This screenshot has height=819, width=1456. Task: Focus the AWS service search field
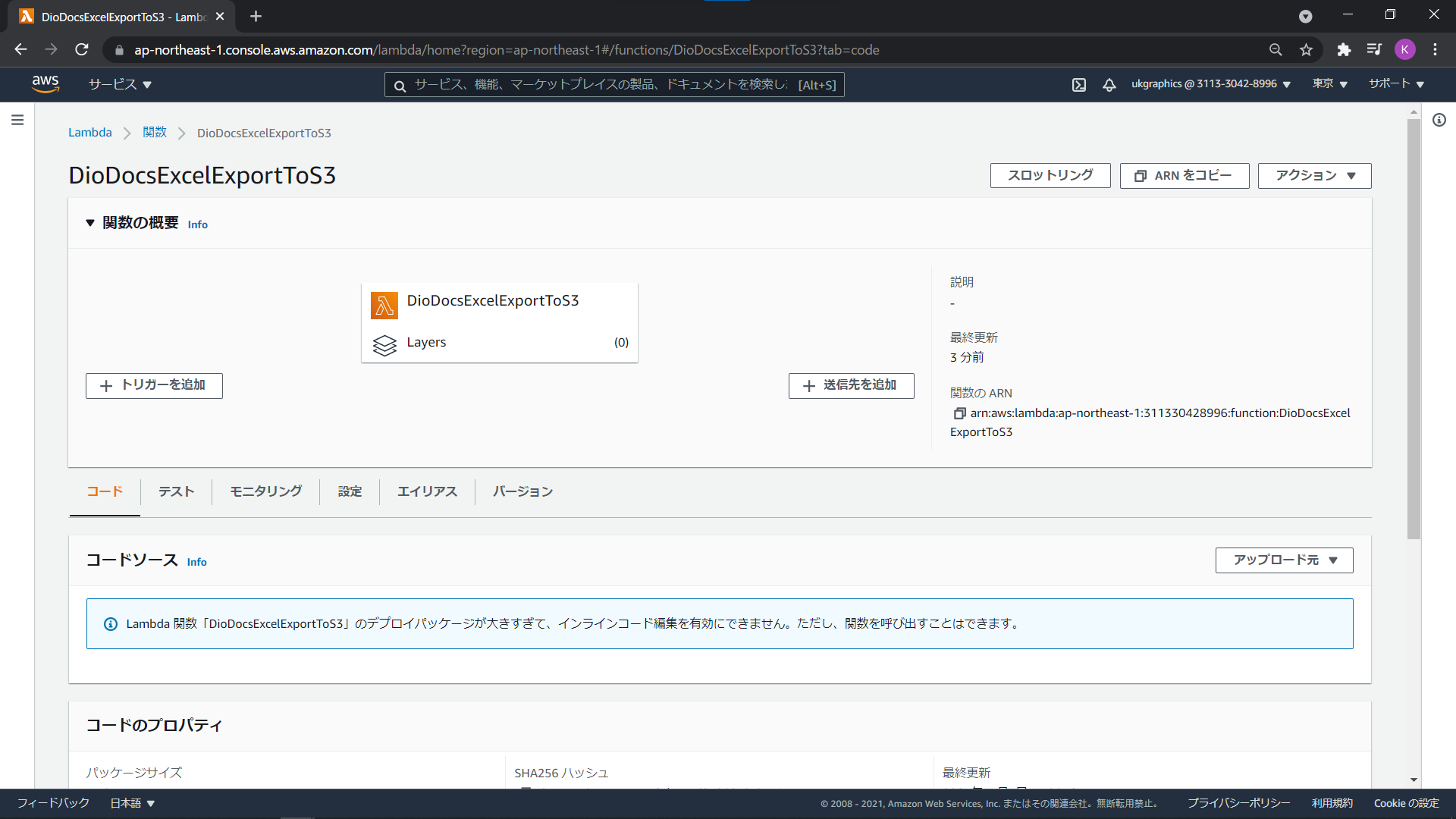pos(614,85)
